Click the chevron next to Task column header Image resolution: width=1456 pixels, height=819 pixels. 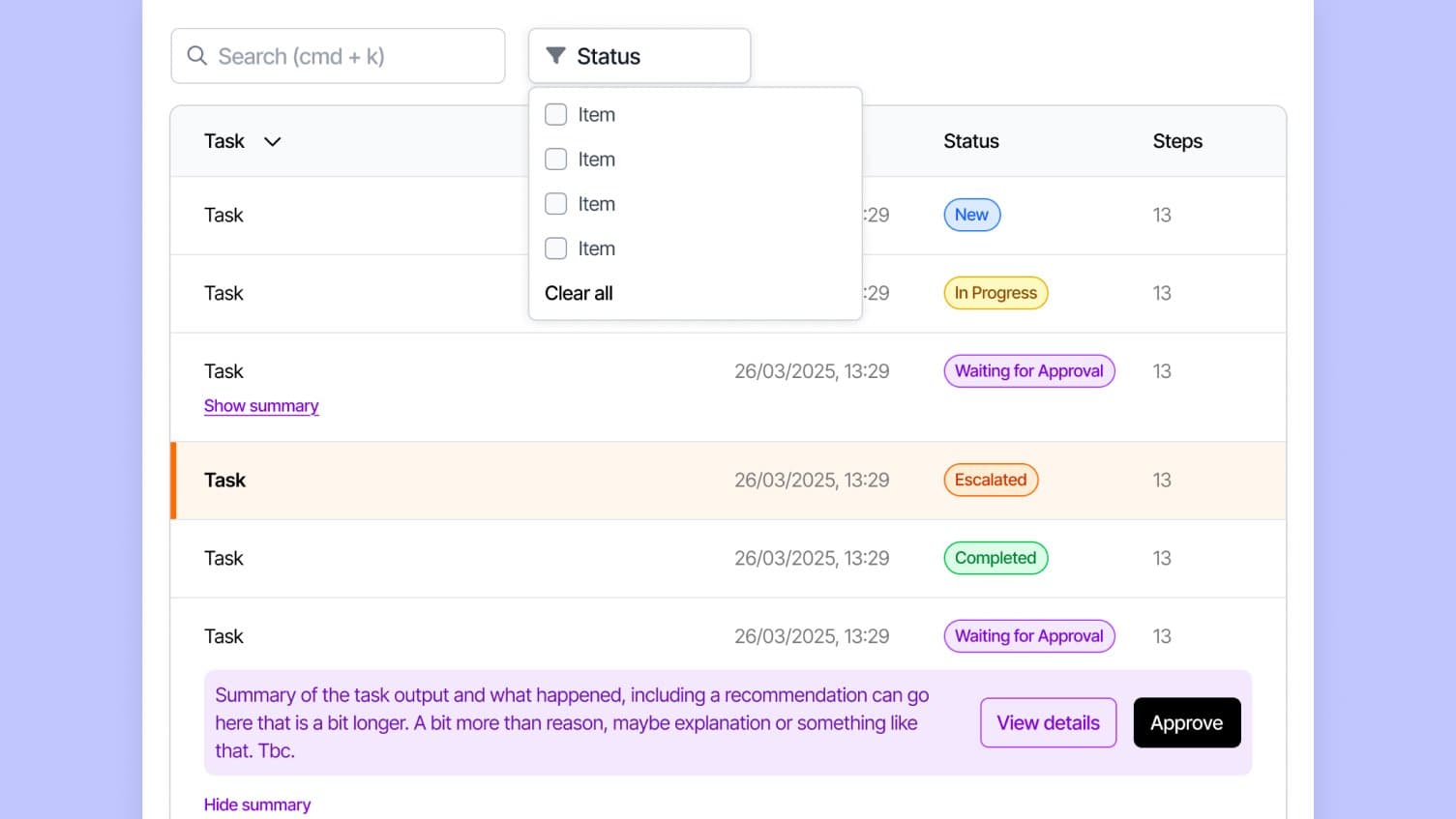tap(273, 141)
